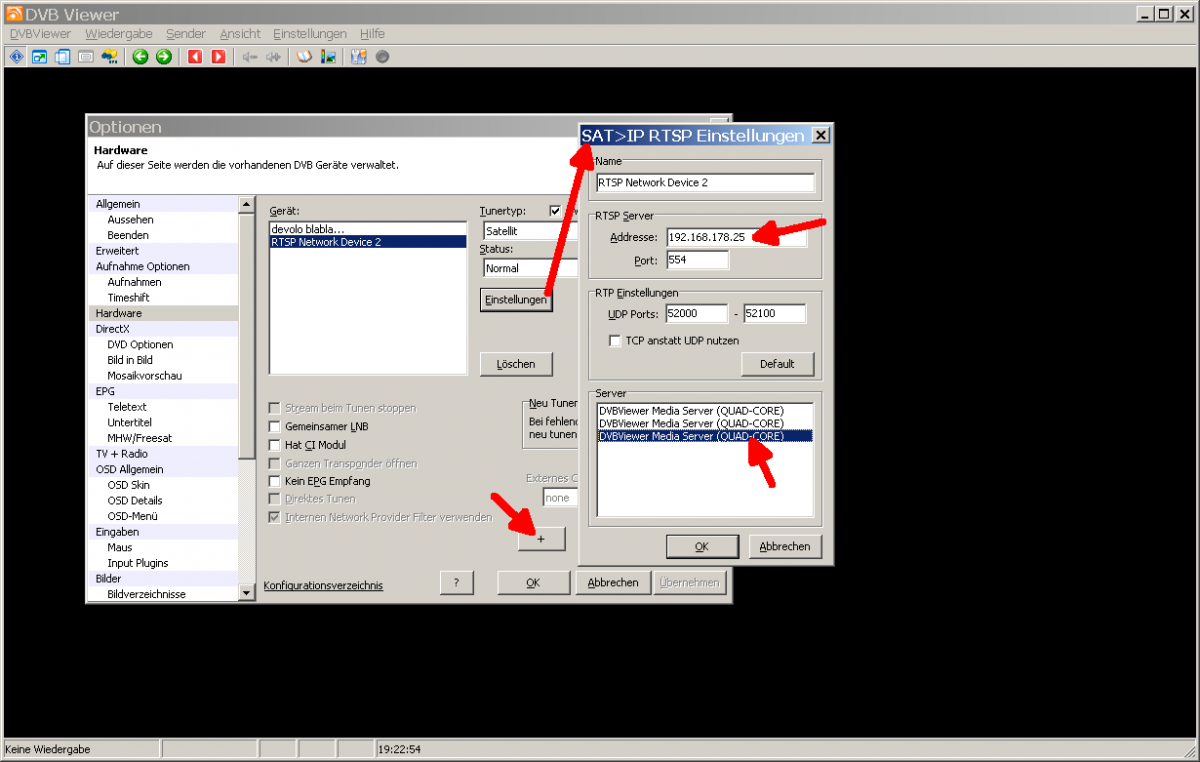Viewport: 1200px width, 762px height.
Task: Open the DVBViewer menu
Action: coord(41,34)
